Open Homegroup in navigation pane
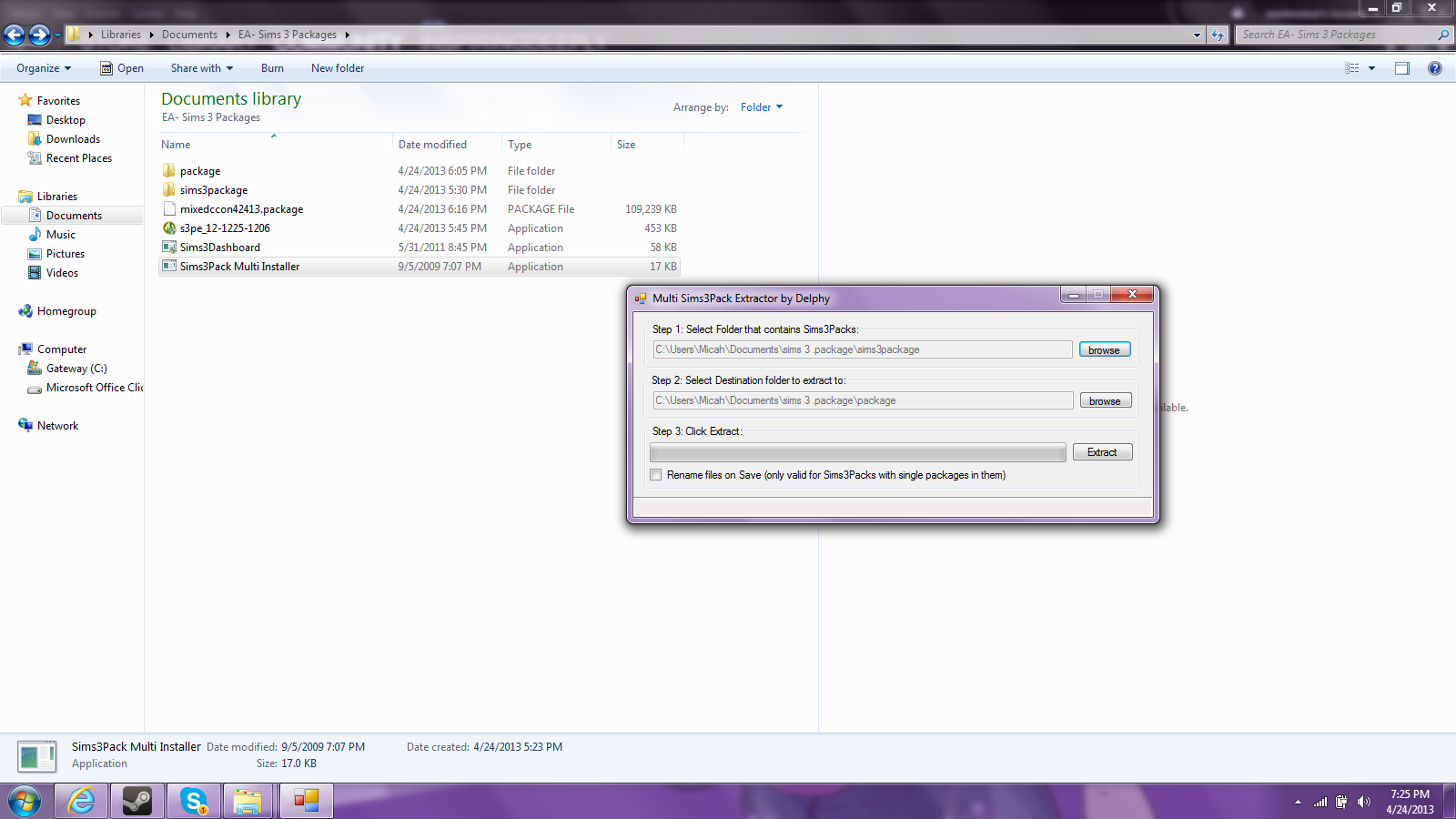 (x=66, y=311)
